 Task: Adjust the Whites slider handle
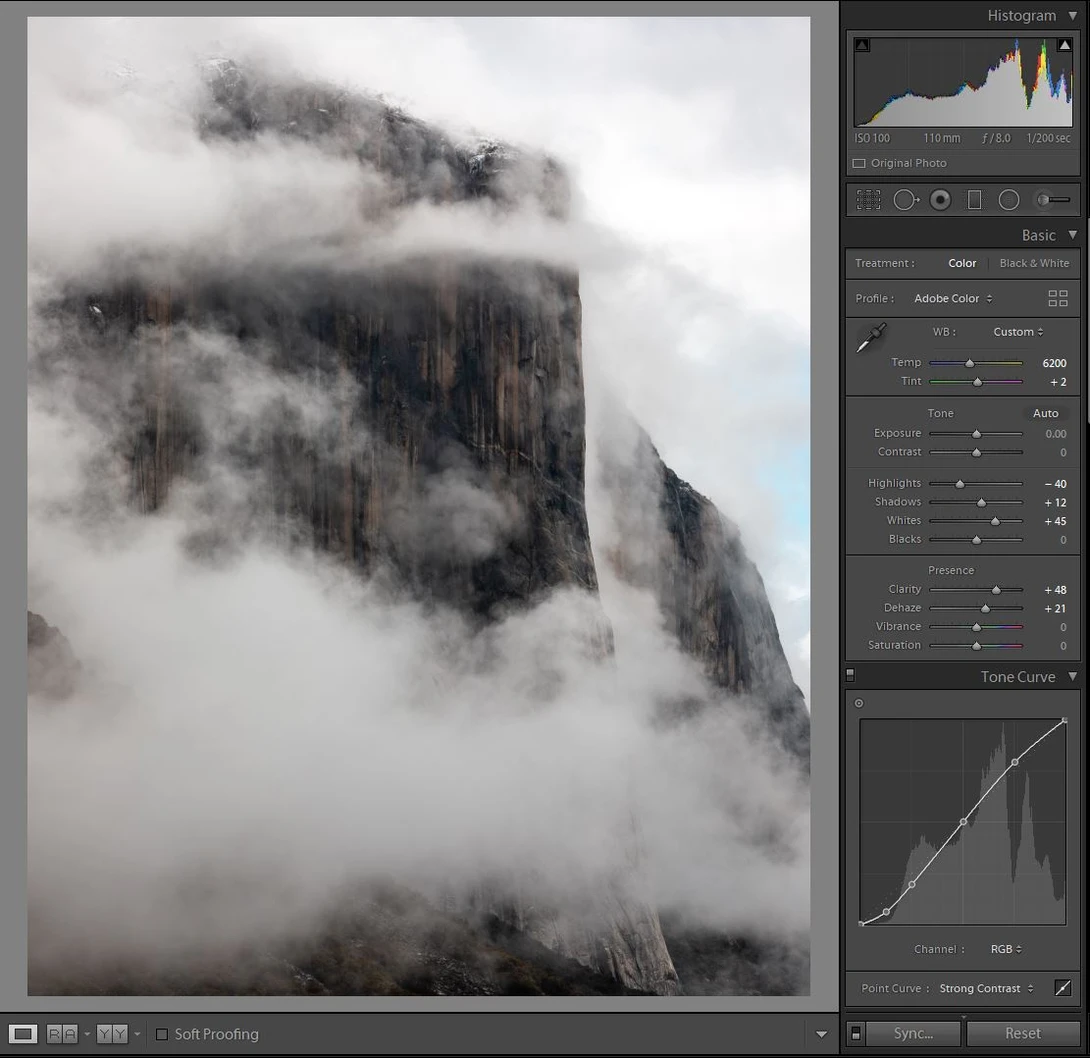pyautogui.click(x=995, y=521)
